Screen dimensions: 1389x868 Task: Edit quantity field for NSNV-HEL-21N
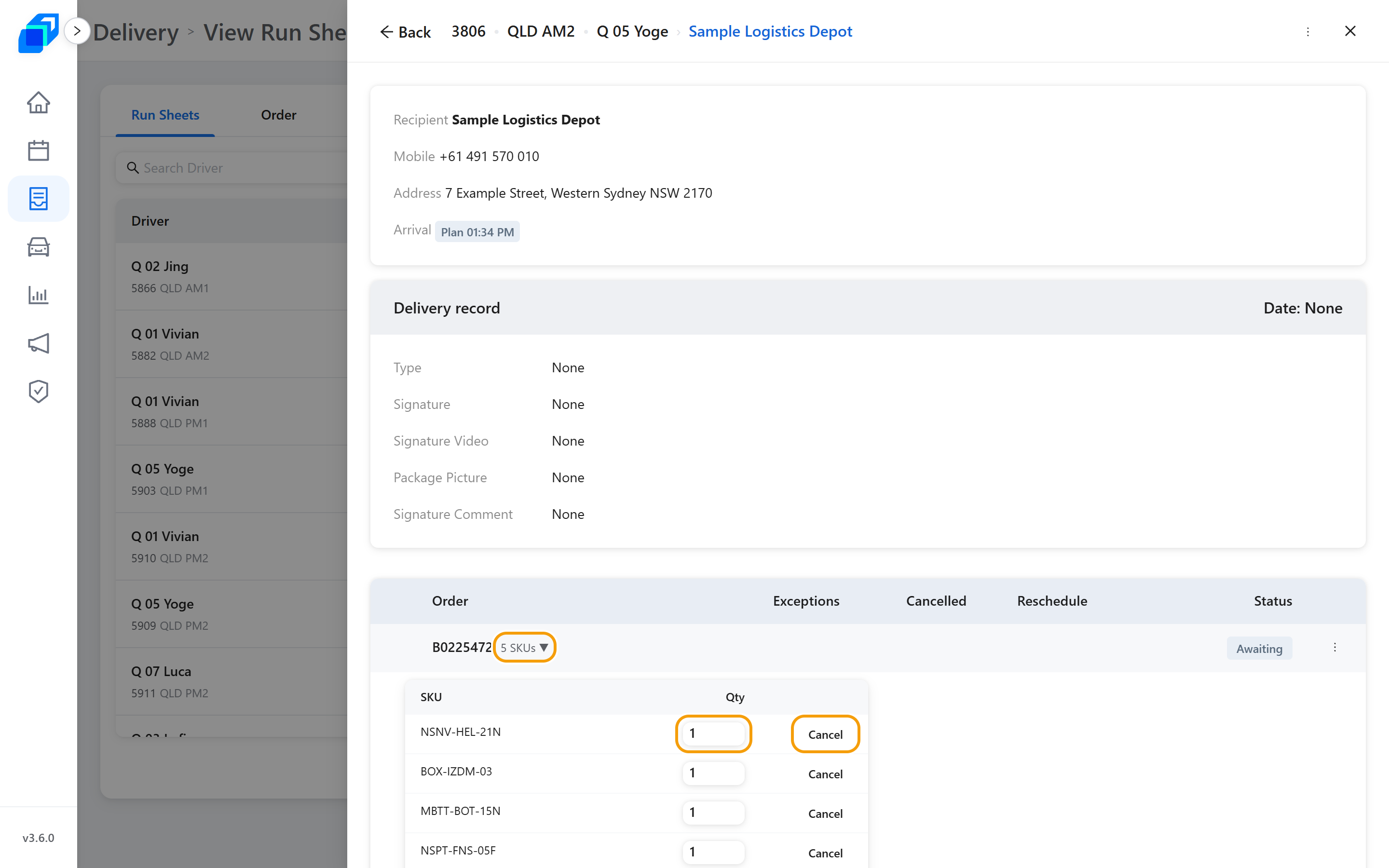pyautogui.click(x=713, y=733)
